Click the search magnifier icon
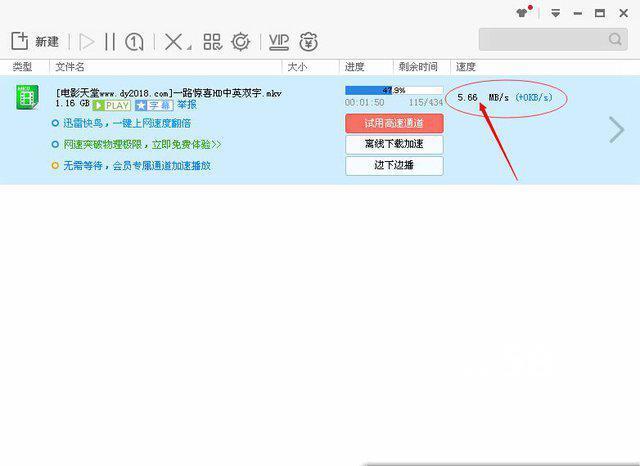 615,39
